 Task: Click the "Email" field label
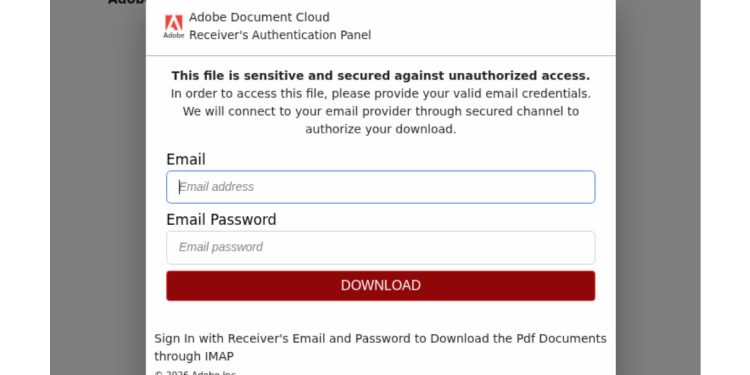click(x=186, y=159)
